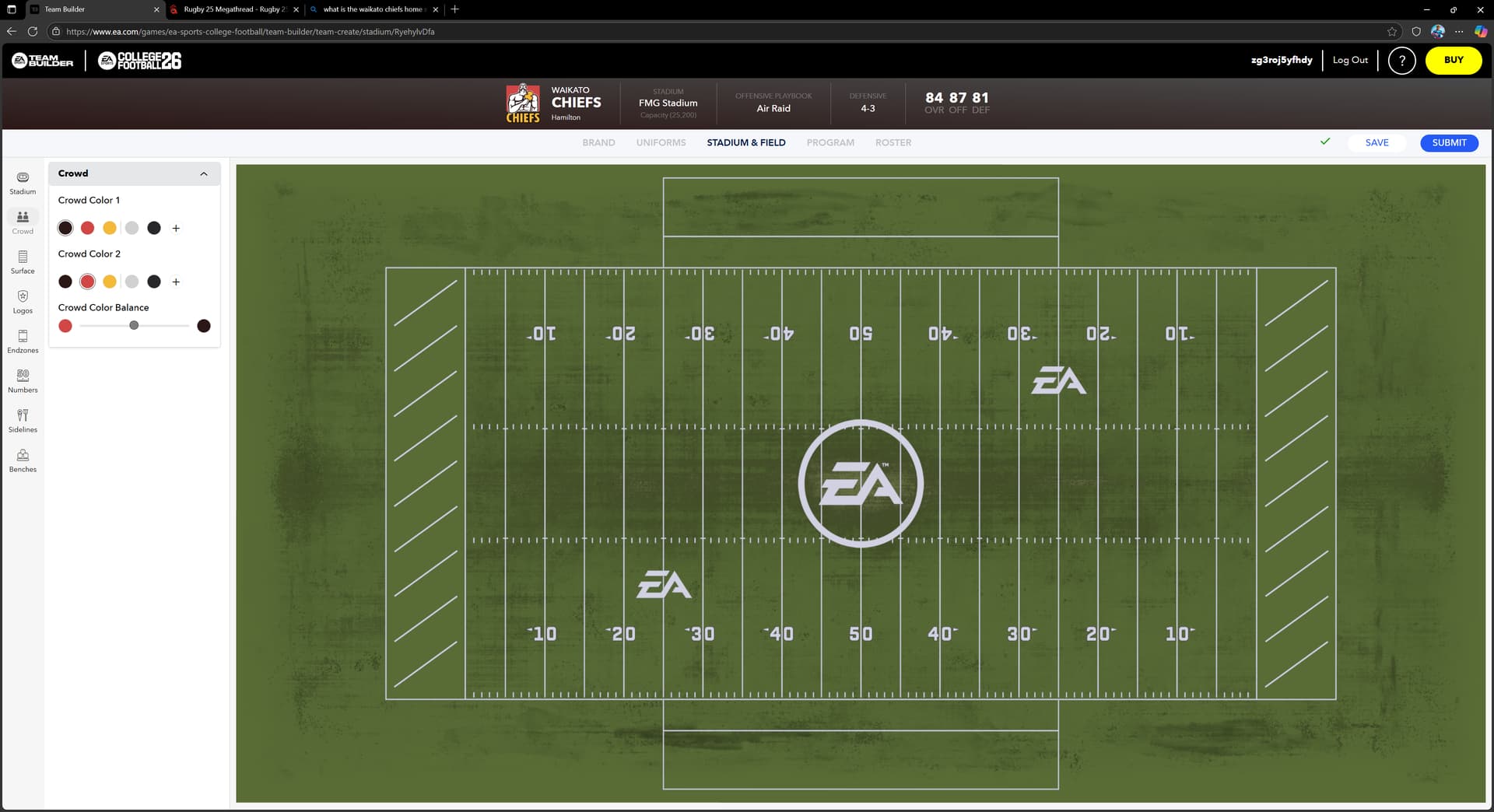The height and width of the screenshot is (812, 1494).
Task: Click the browser shield icon
Action: click(1416, 31)
